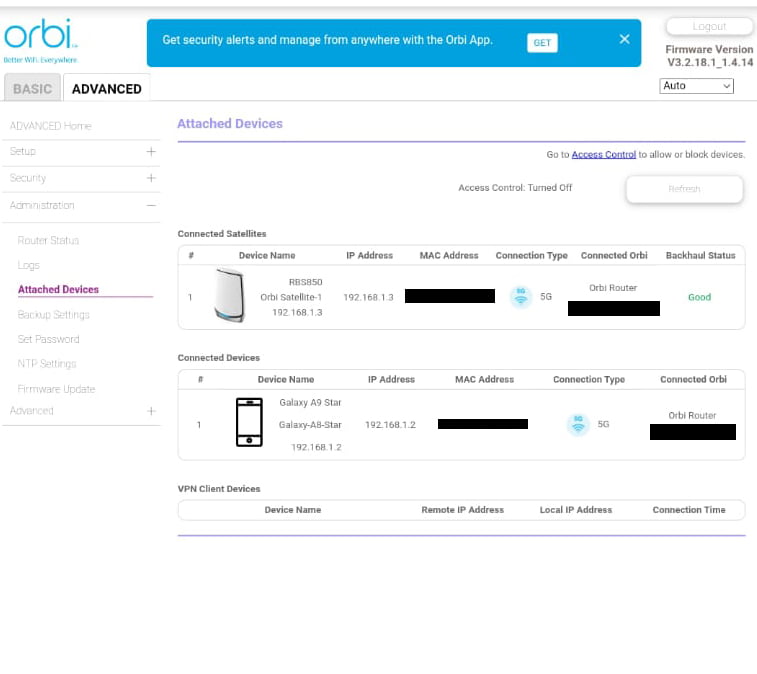Switch to the BASIC tab
Screen dimensions: 757x674
click(32, 88)
